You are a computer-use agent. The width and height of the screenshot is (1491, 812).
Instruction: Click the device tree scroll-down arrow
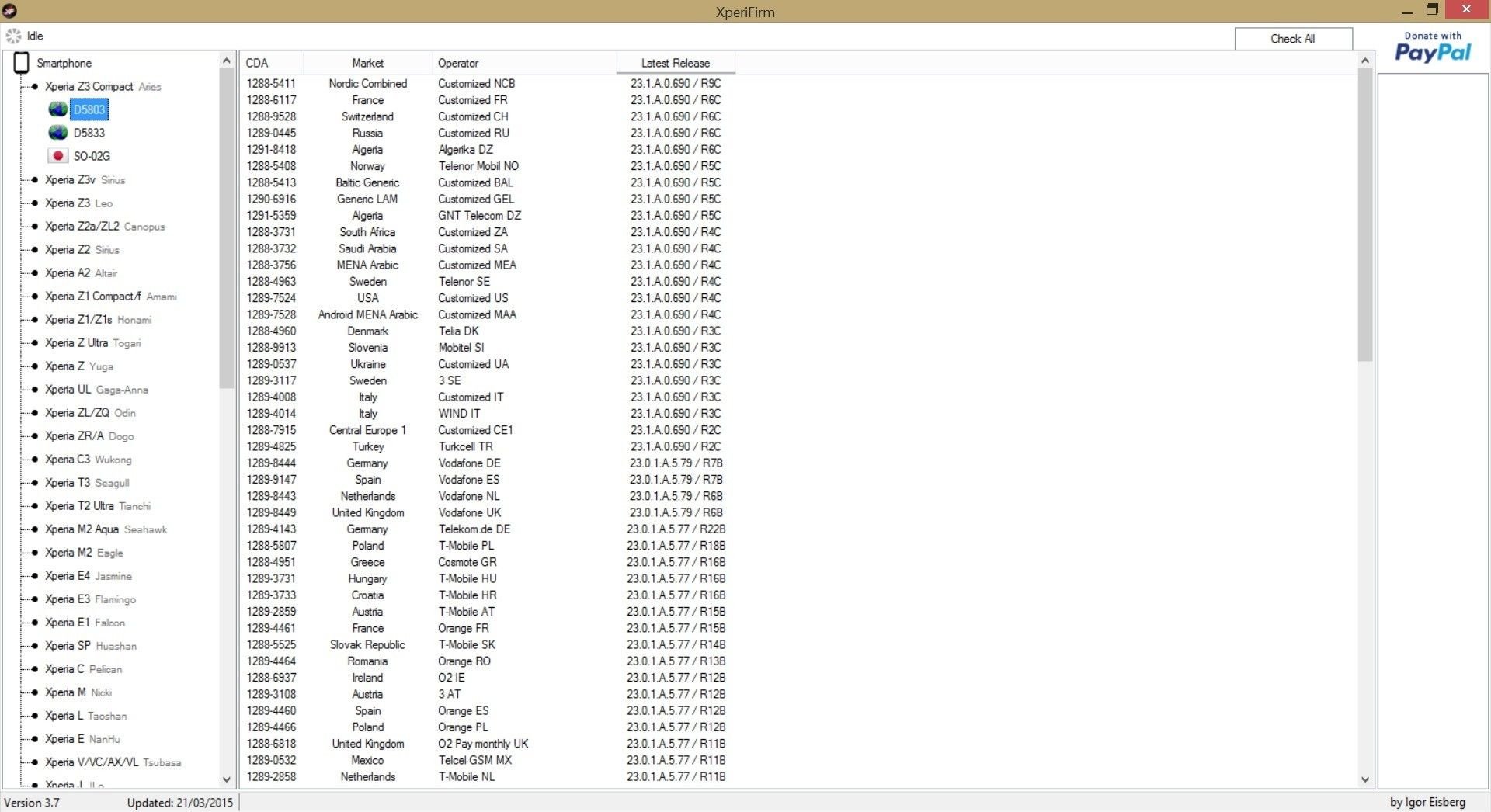[x=227, y=779]
